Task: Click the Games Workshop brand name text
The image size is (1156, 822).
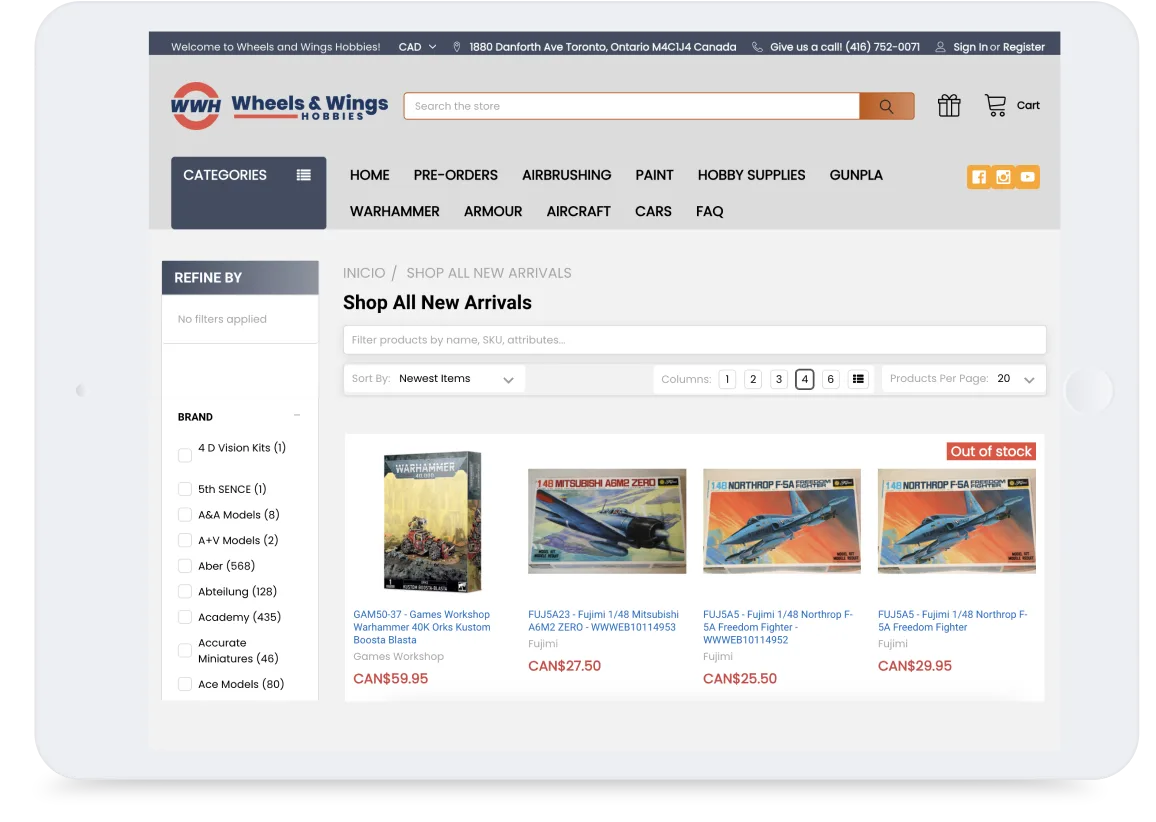Action: coord(398,656)
